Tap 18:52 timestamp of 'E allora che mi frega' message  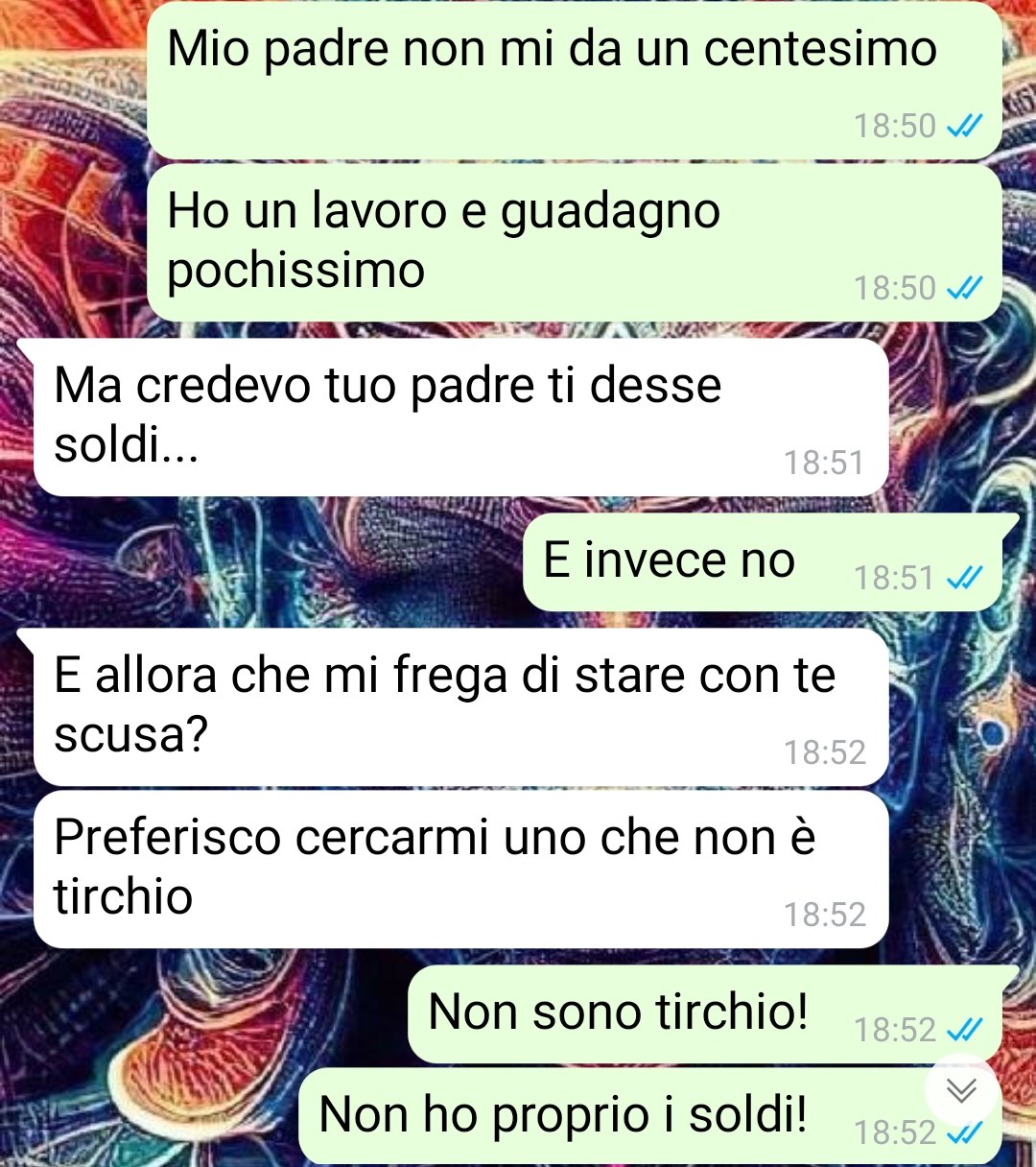click(x=825, y=752)
